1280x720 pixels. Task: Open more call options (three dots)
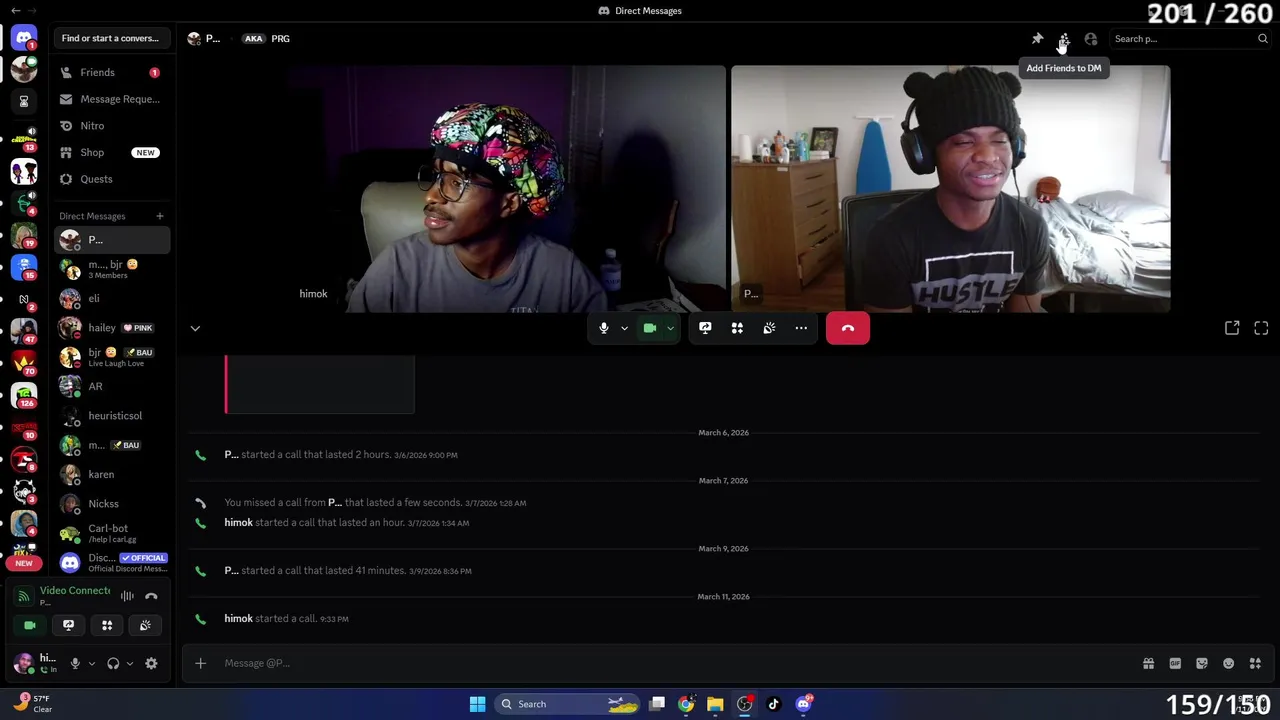click(x=801, y=328)
